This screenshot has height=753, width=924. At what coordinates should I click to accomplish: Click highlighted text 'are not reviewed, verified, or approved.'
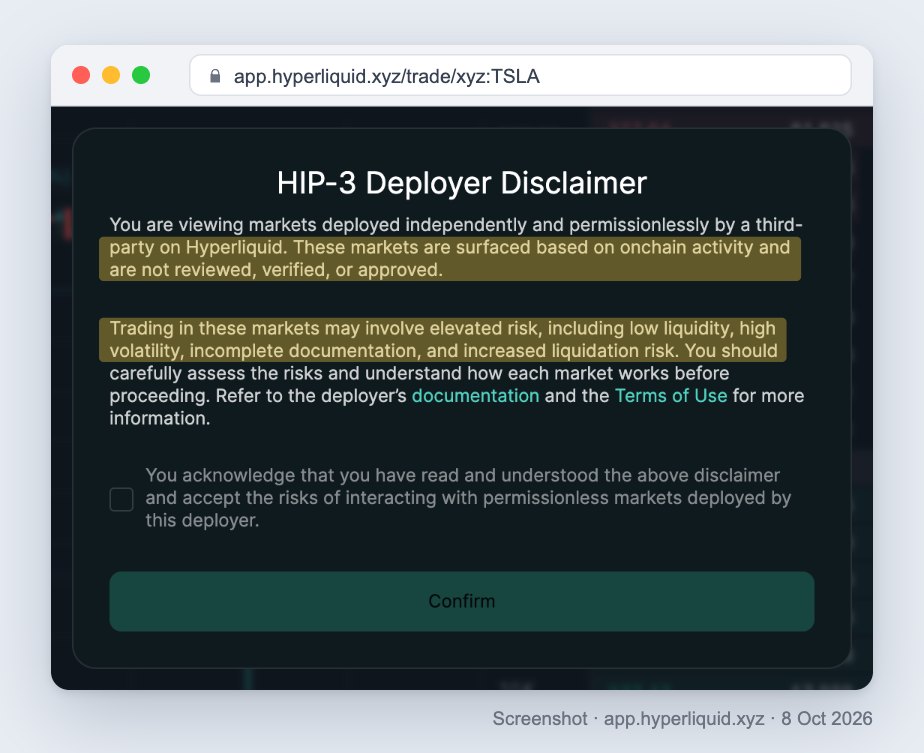click(x=276, y=270)
